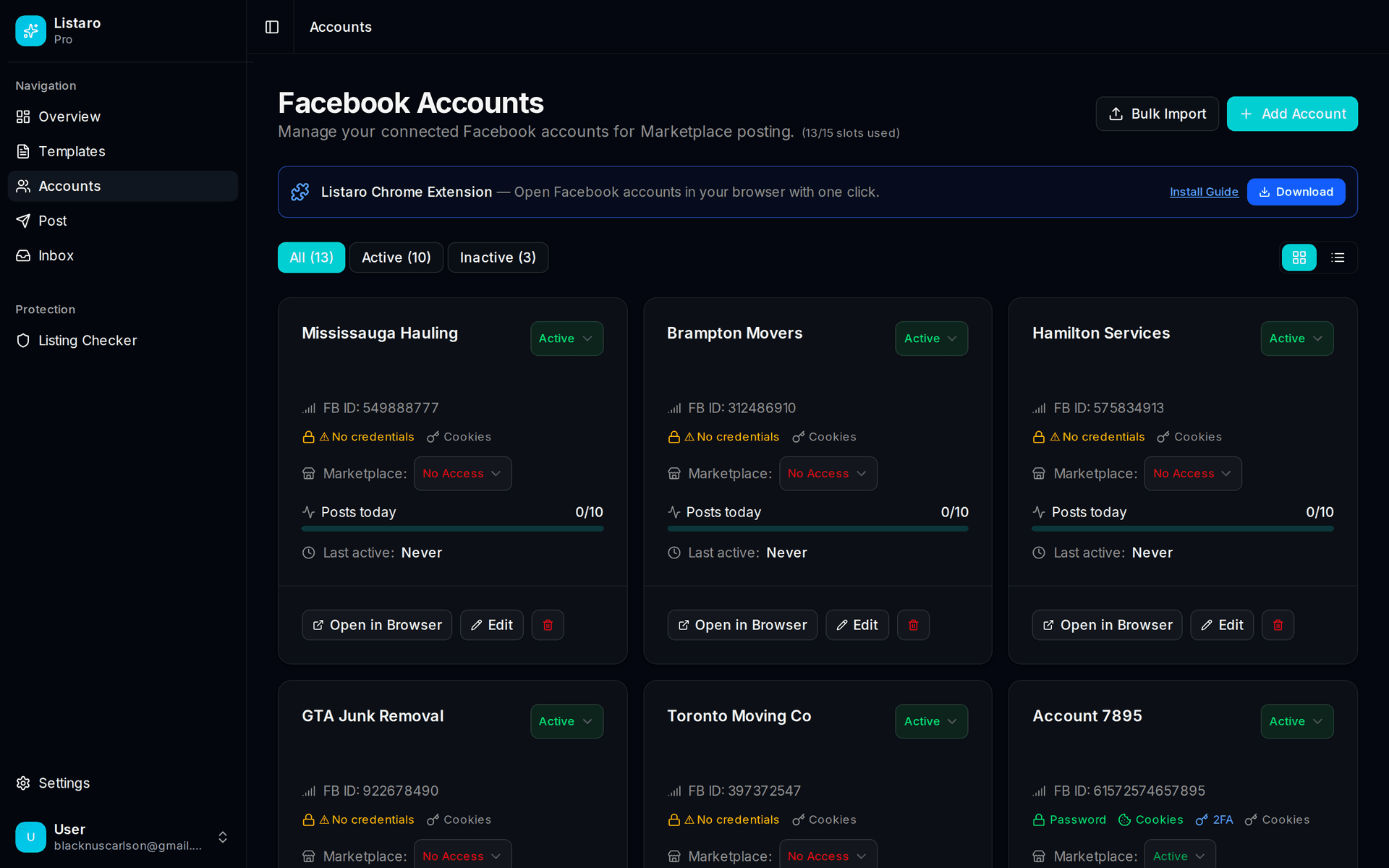This screenshot has width=1389, height=868.
Task: Switch to the list view icon
Action: [1338, 258]
